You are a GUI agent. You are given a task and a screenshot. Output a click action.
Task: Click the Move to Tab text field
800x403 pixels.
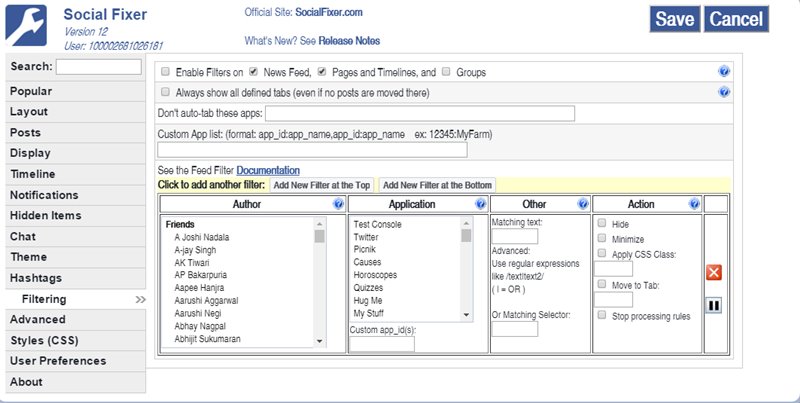613,299
